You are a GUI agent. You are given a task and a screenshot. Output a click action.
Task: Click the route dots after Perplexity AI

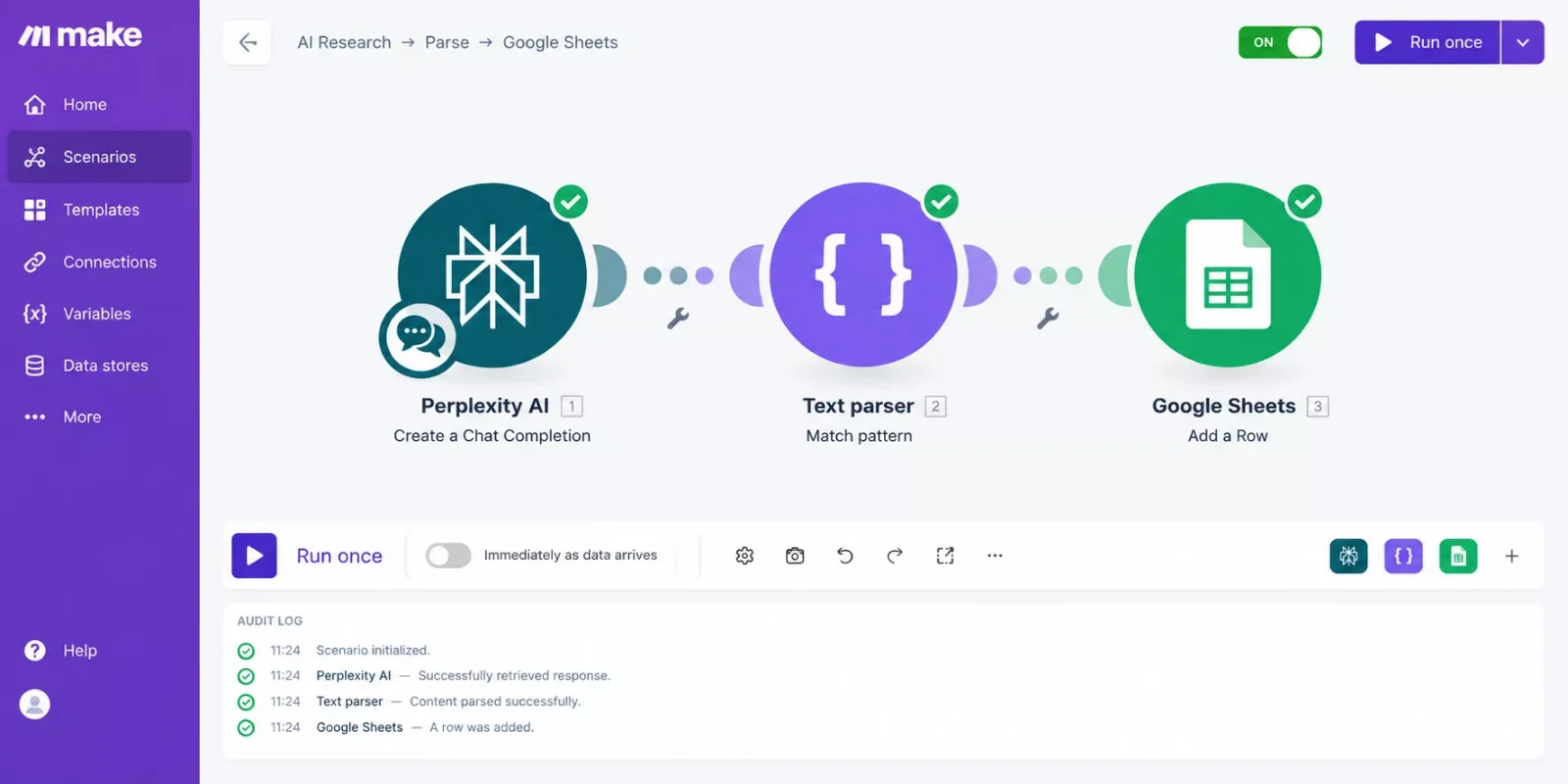pos(678,275)
